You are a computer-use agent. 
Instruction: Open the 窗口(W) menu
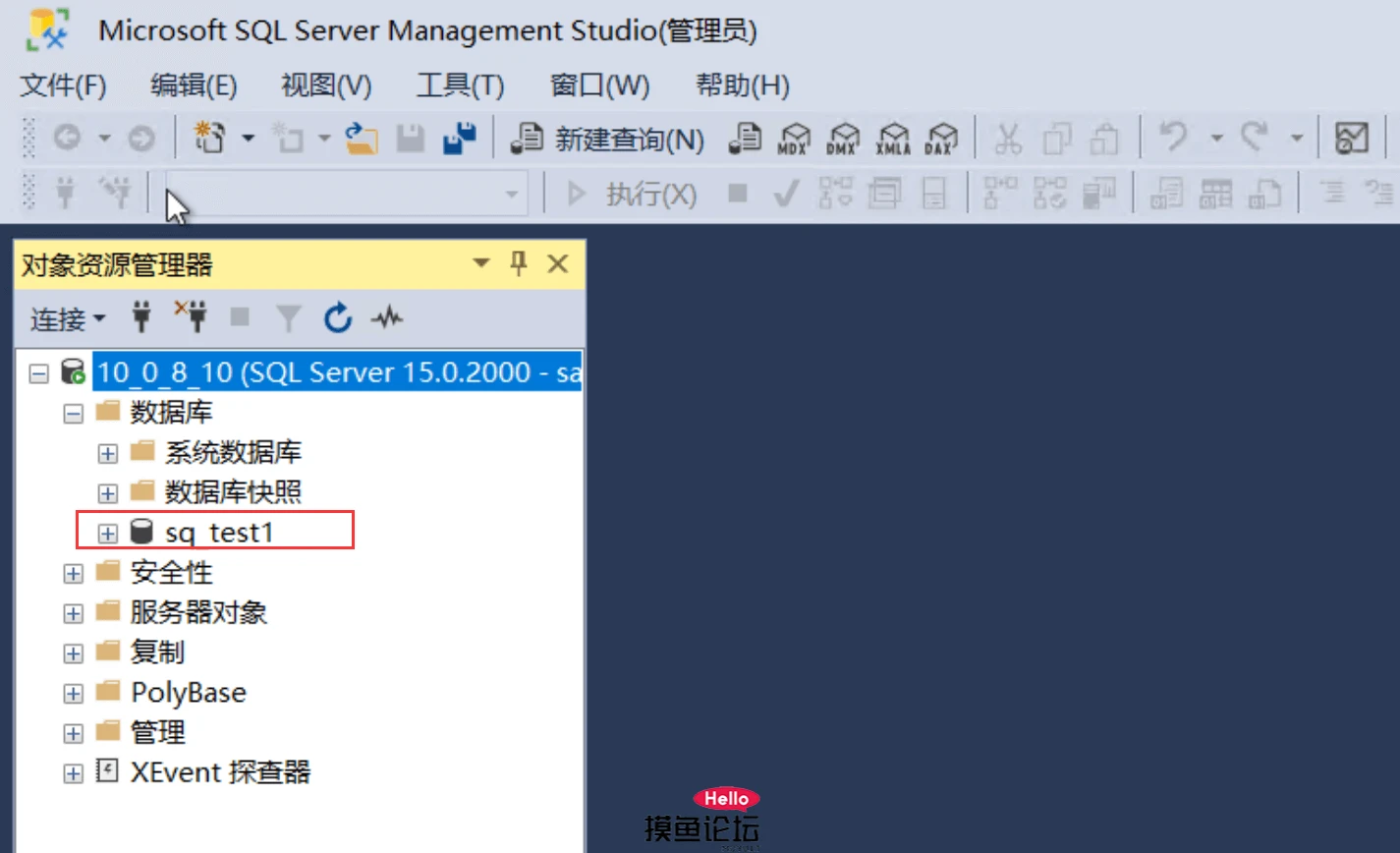[600, 85]
